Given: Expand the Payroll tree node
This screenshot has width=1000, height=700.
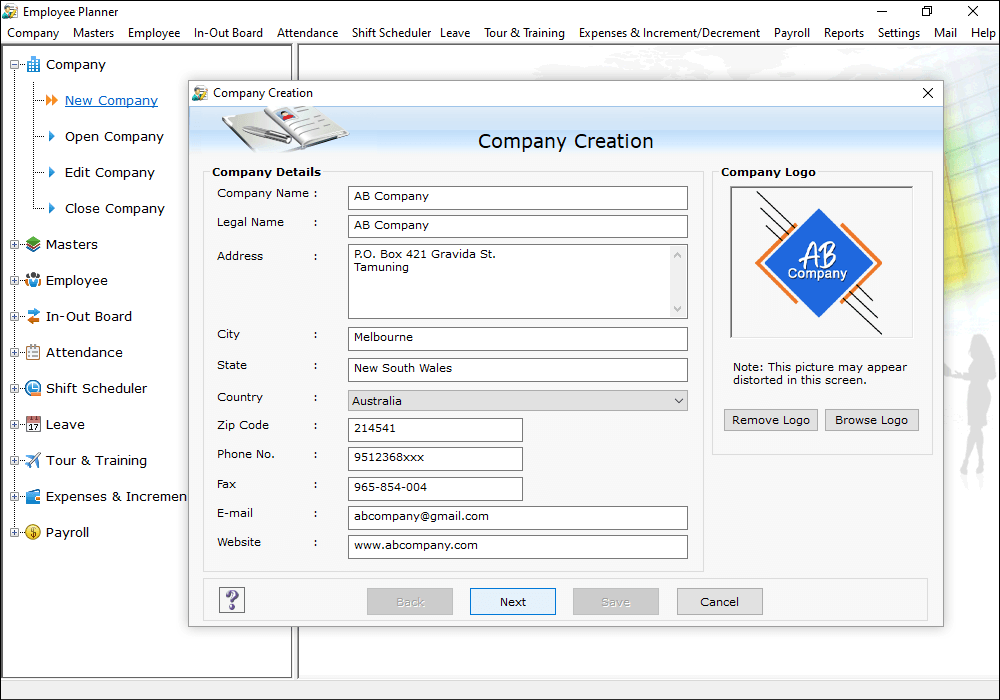Looking at the screenshot, I should [14, 532].
